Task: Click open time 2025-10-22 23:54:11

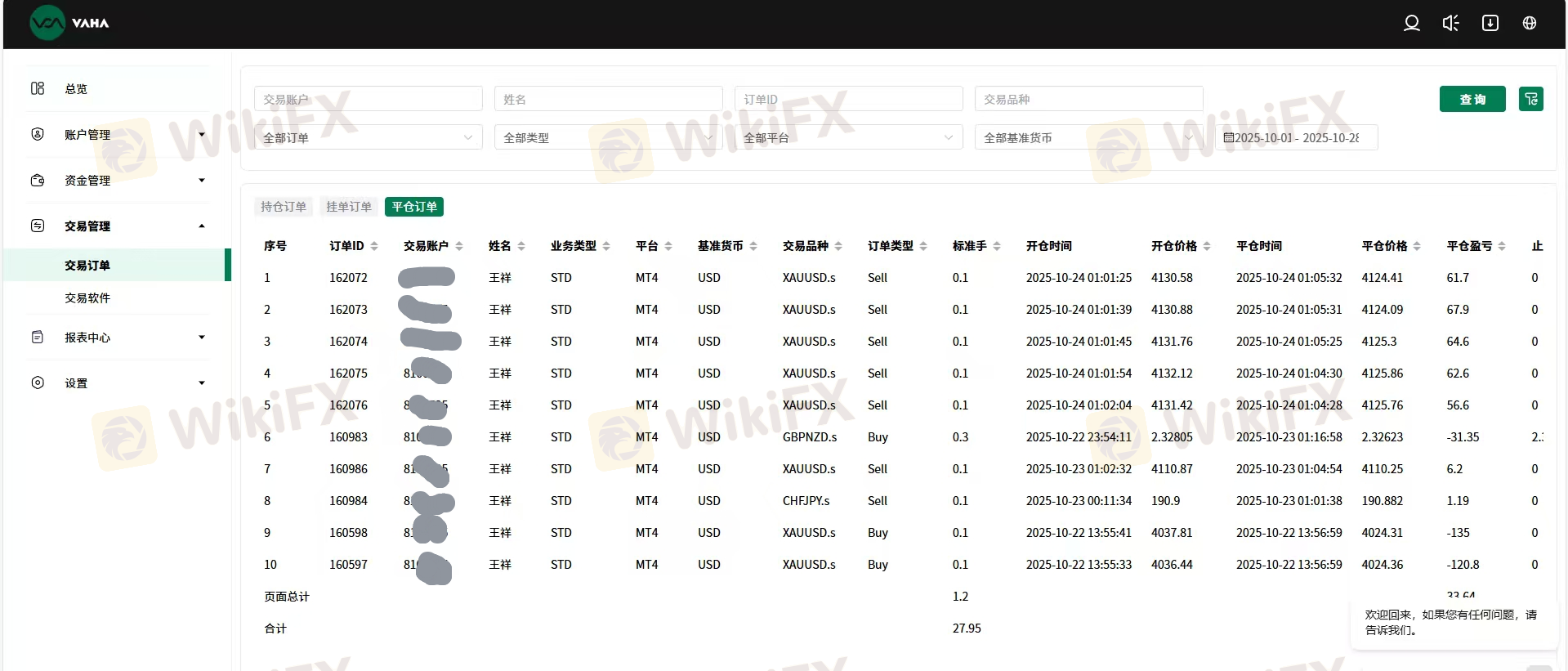Action: pyautogui.click(x=1079, y=437)
